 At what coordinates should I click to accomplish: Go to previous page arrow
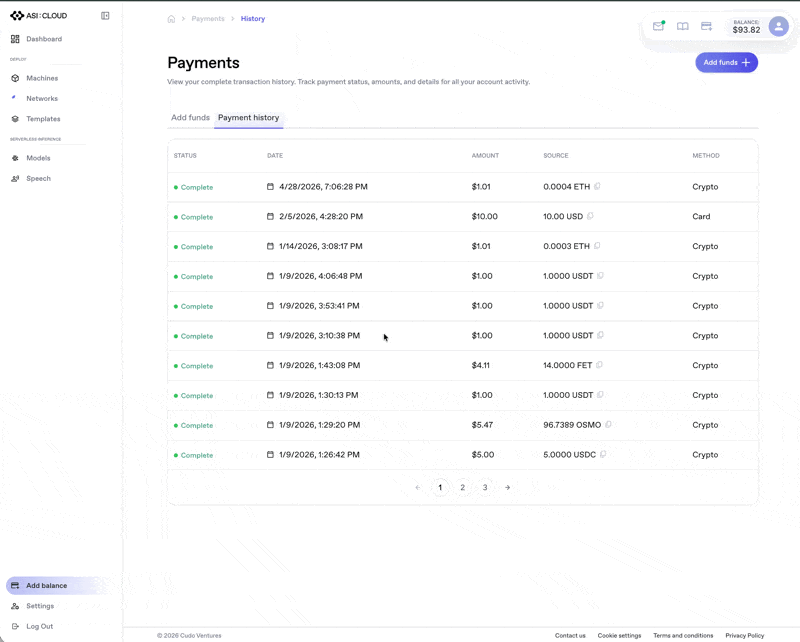[x=418, y=487]
